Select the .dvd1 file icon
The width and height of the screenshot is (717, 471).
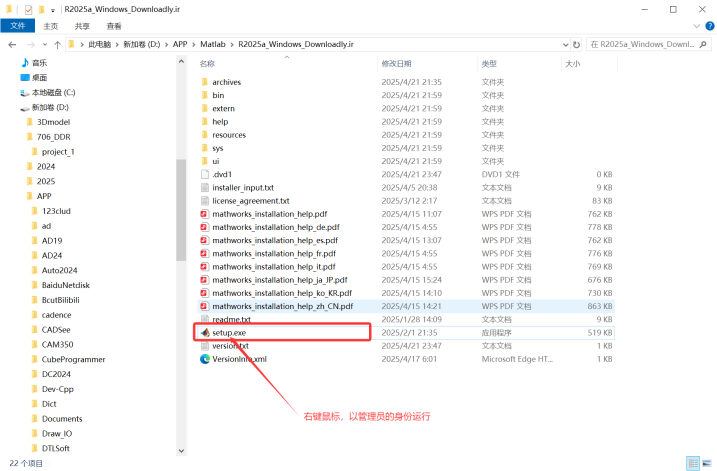click(205, 174)
